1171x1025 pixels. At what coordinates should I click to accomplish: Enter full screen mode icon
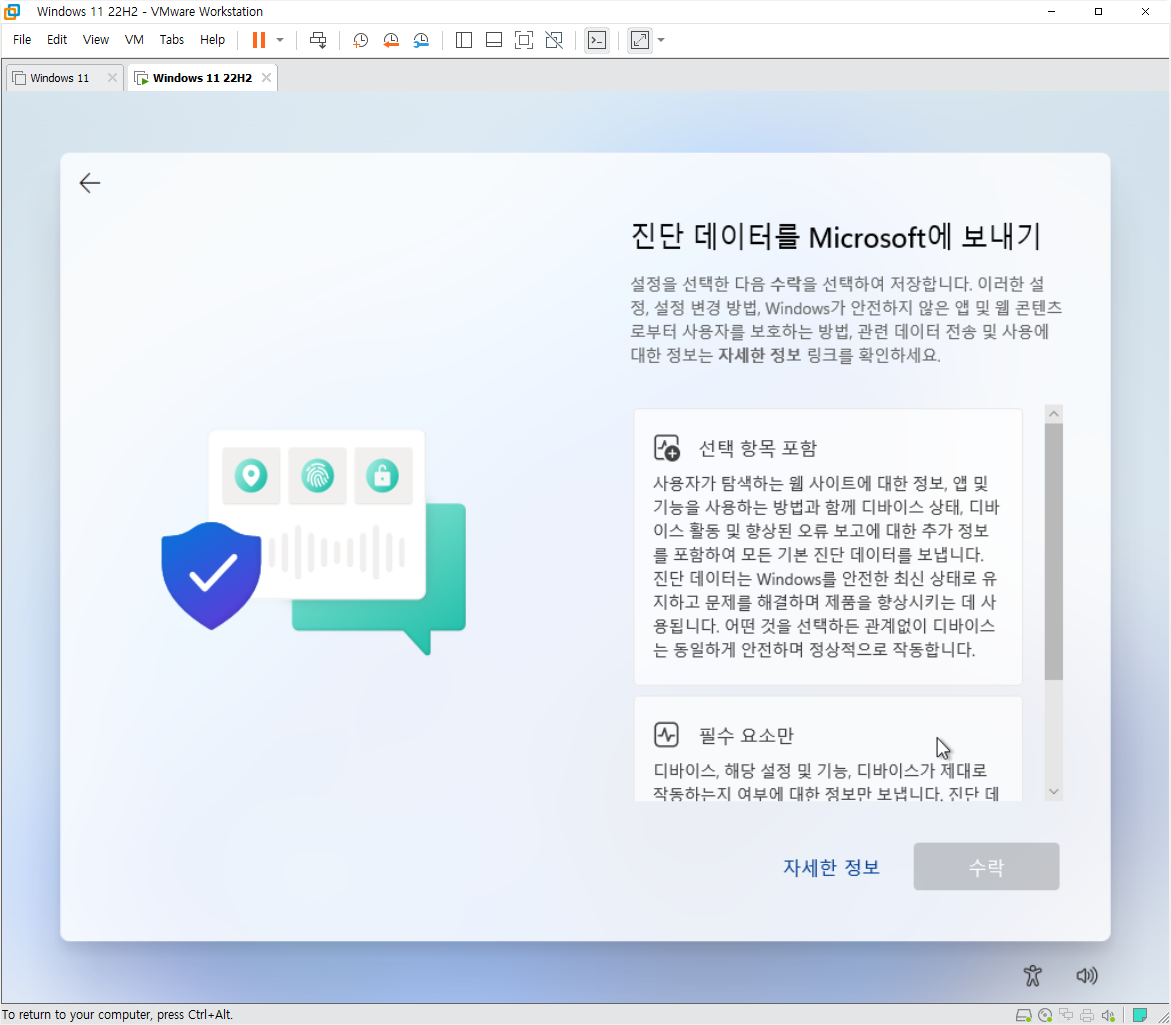524,40
